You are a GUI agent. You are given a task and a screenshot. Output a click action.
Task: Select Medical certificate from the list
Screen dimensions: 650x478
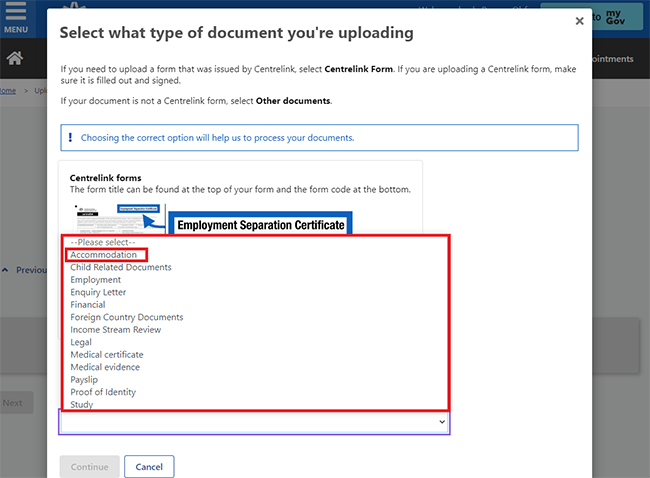pyautogui.click(x=106, y=355)
